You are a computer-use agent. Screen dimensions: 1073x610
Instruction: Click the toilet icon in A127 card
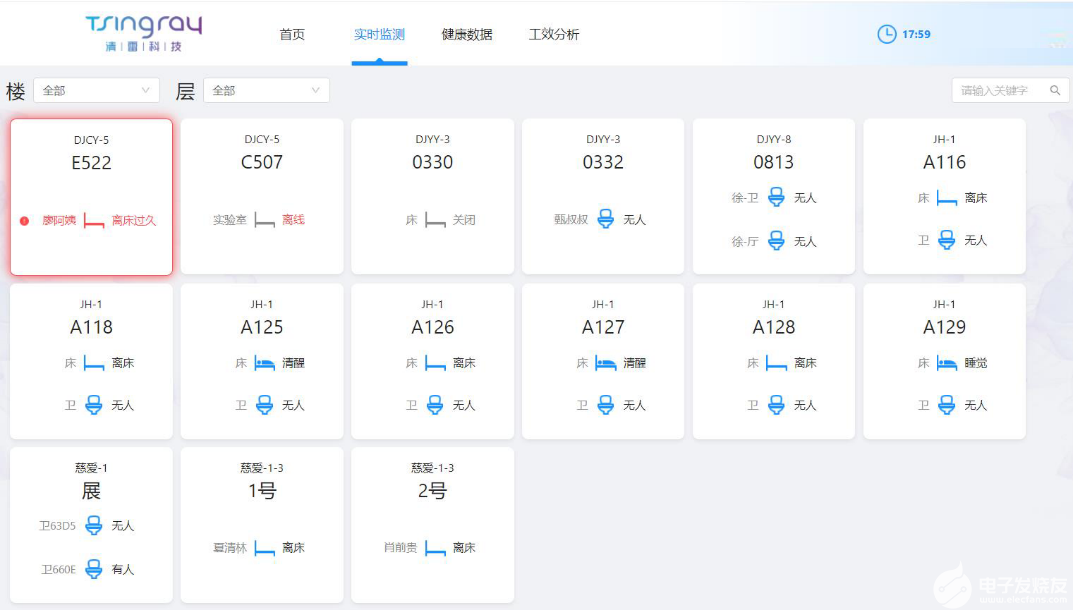pyautogui.click(x=606, y=405)
